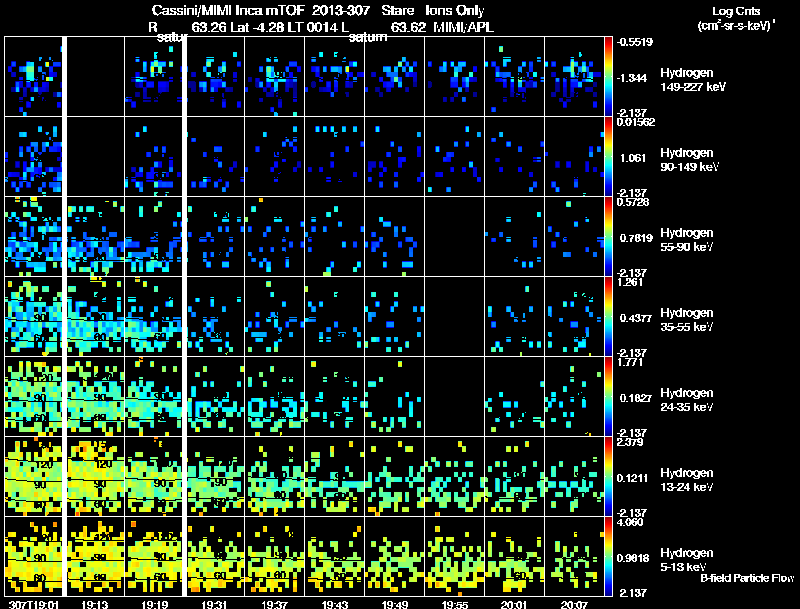Click the MIMI/APL text in the header
Screen dimensions: 800x609
pyautogui.click(x=463, y=27)
